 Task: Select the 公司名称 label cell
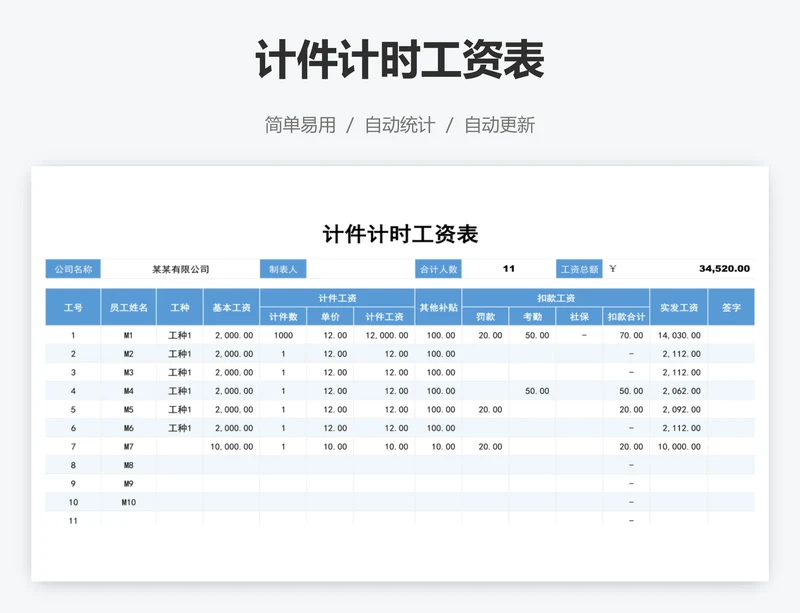pyautogui.click(x=73, y=269)
